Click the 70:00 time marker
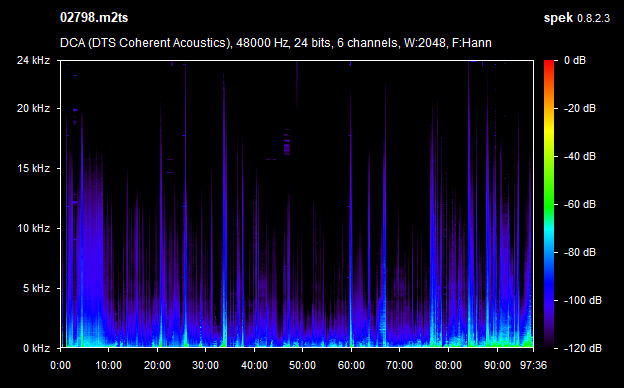This screenshot has height=388, width=624. pyautogui.click(x=400, y=365)
